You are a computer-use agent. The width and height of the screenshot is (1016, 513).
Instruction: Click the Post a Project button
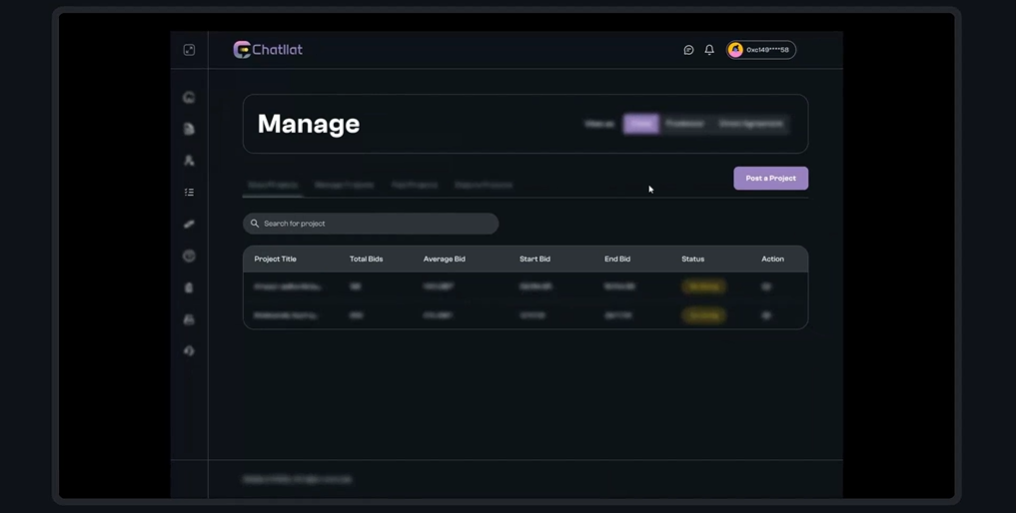coord(770,178)
